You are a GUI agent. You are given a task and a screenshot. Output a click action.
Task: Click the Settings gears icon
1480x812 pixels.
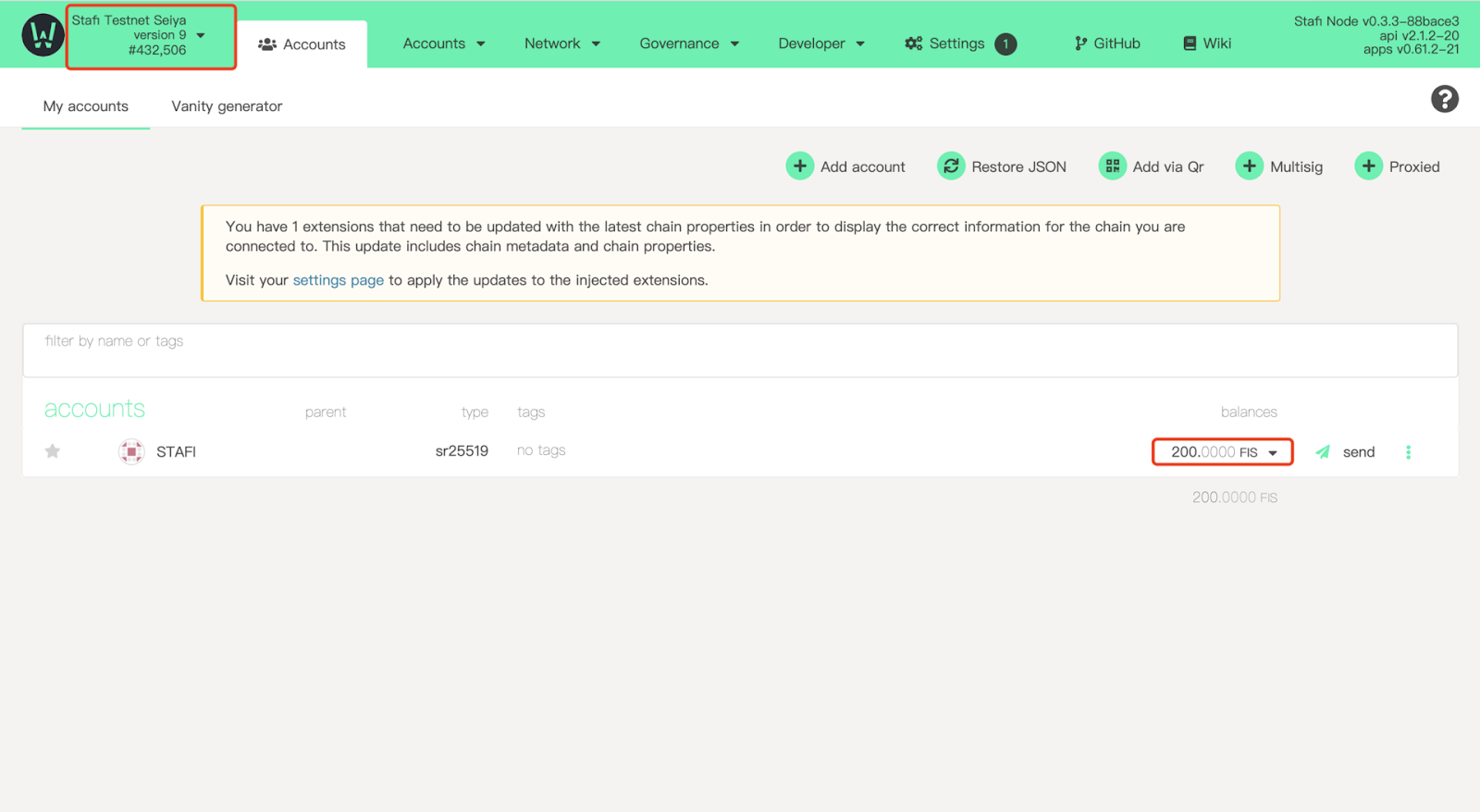point(914,43)
